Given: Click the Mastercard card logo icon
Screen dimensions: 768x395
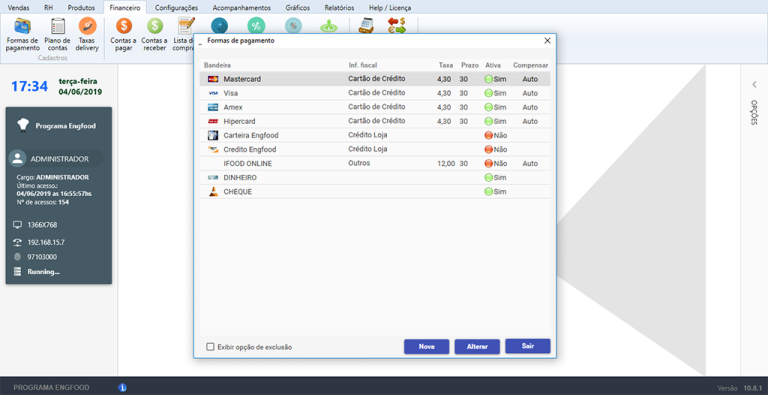Looking at the screenshot, I should tap(213, 79).
